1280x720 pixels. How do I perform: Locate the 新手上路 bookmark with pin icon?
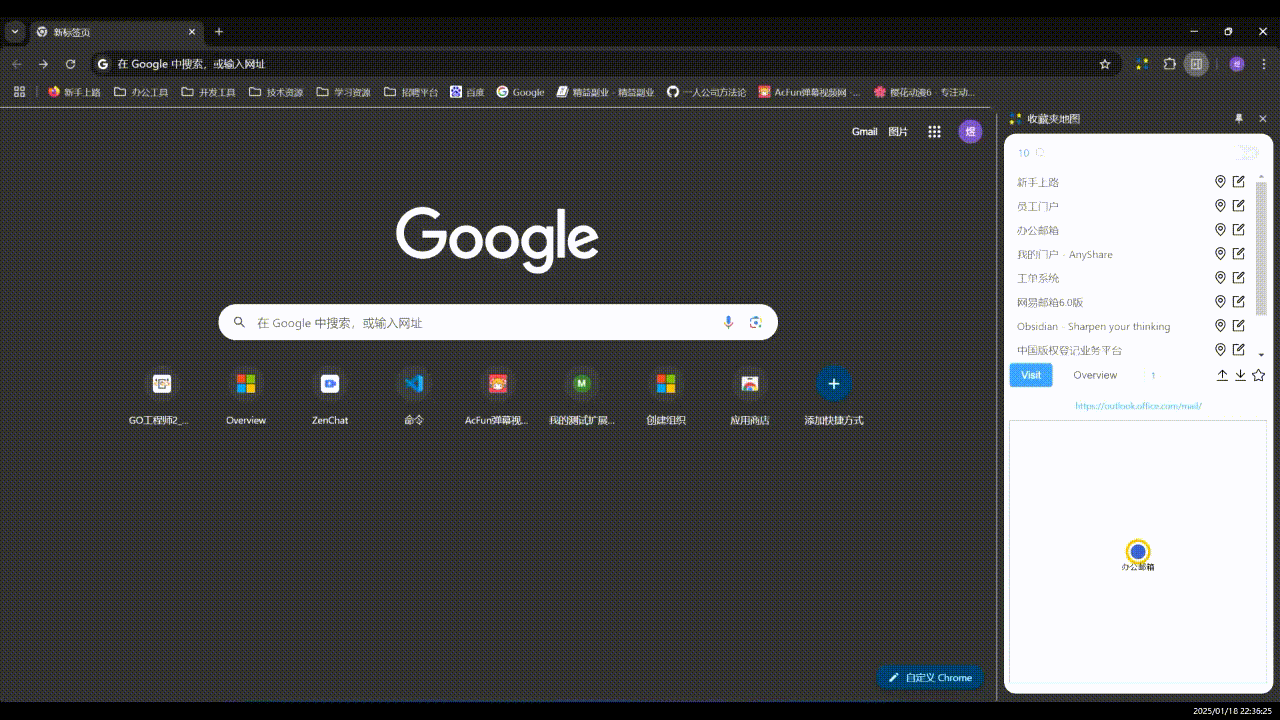point(1220,182)
